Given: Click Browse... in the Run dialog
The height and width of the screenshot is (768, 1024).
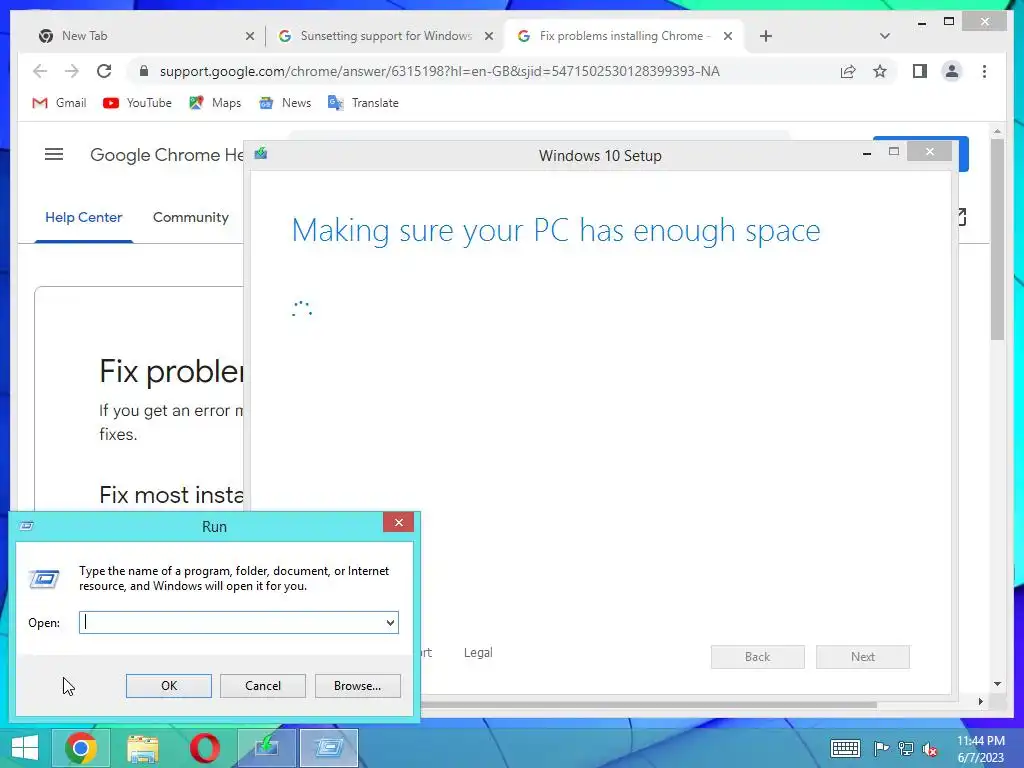Looking at the screenshot, I should click(x=357, y=686).
